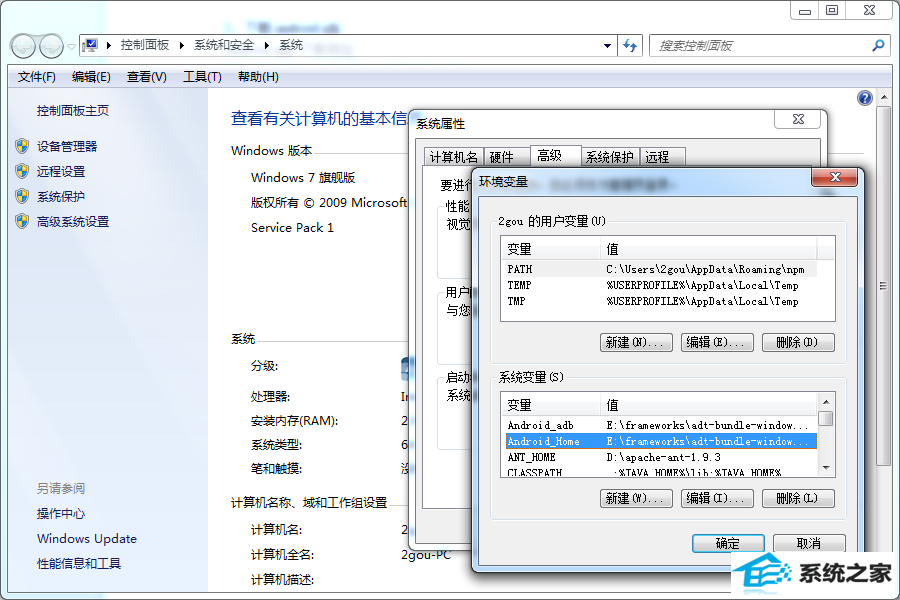Open 系统保护 sidebar link

[x=61, y=196]
